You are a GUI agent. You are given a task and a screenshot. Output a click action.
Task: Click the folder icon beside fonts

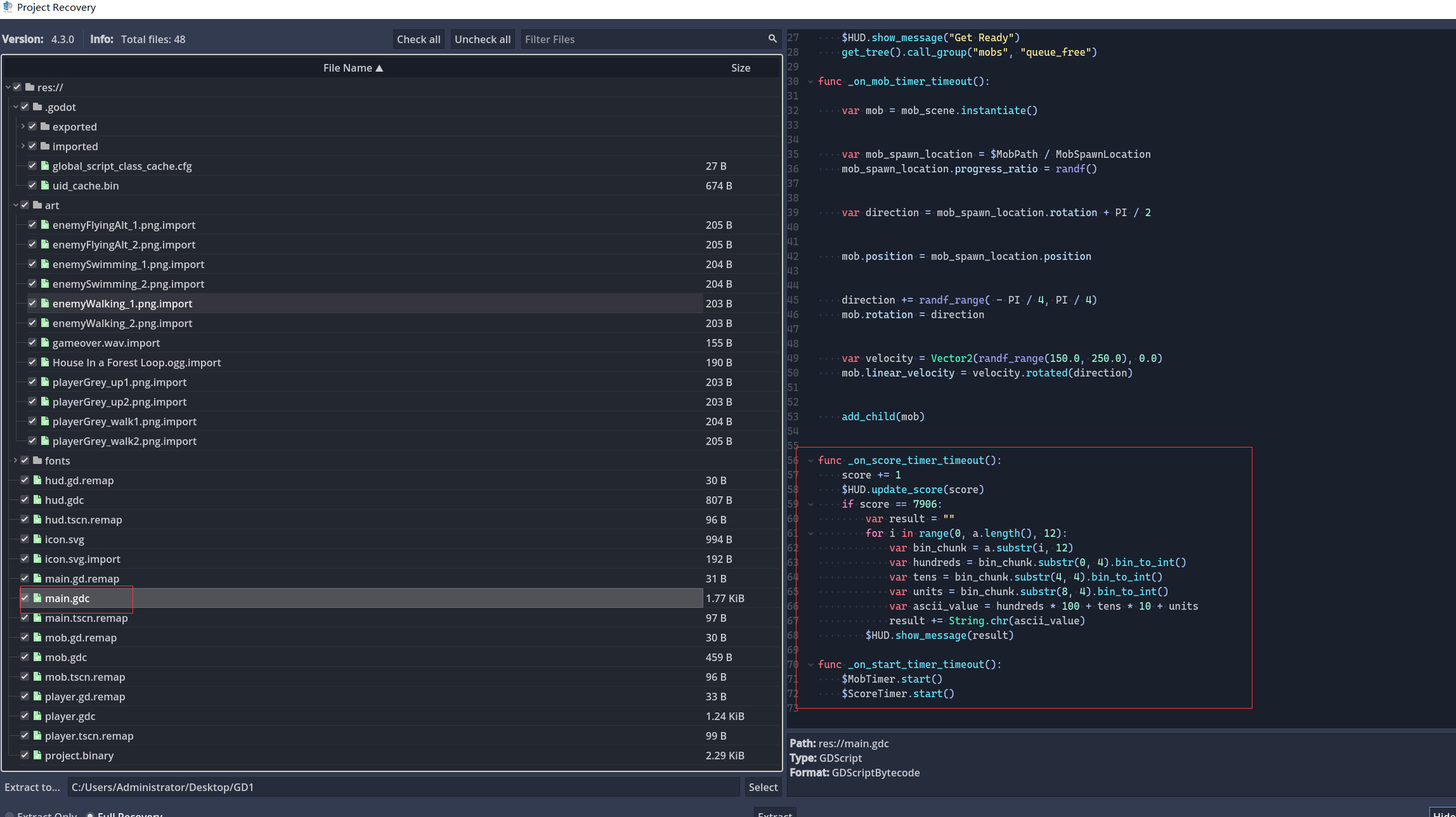37,460
